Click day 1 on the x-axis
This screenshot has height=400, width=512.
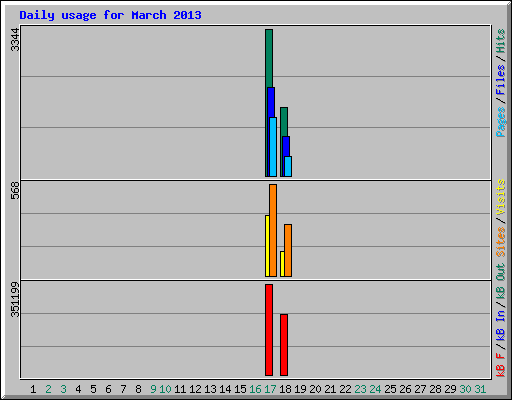pos(33,389)
